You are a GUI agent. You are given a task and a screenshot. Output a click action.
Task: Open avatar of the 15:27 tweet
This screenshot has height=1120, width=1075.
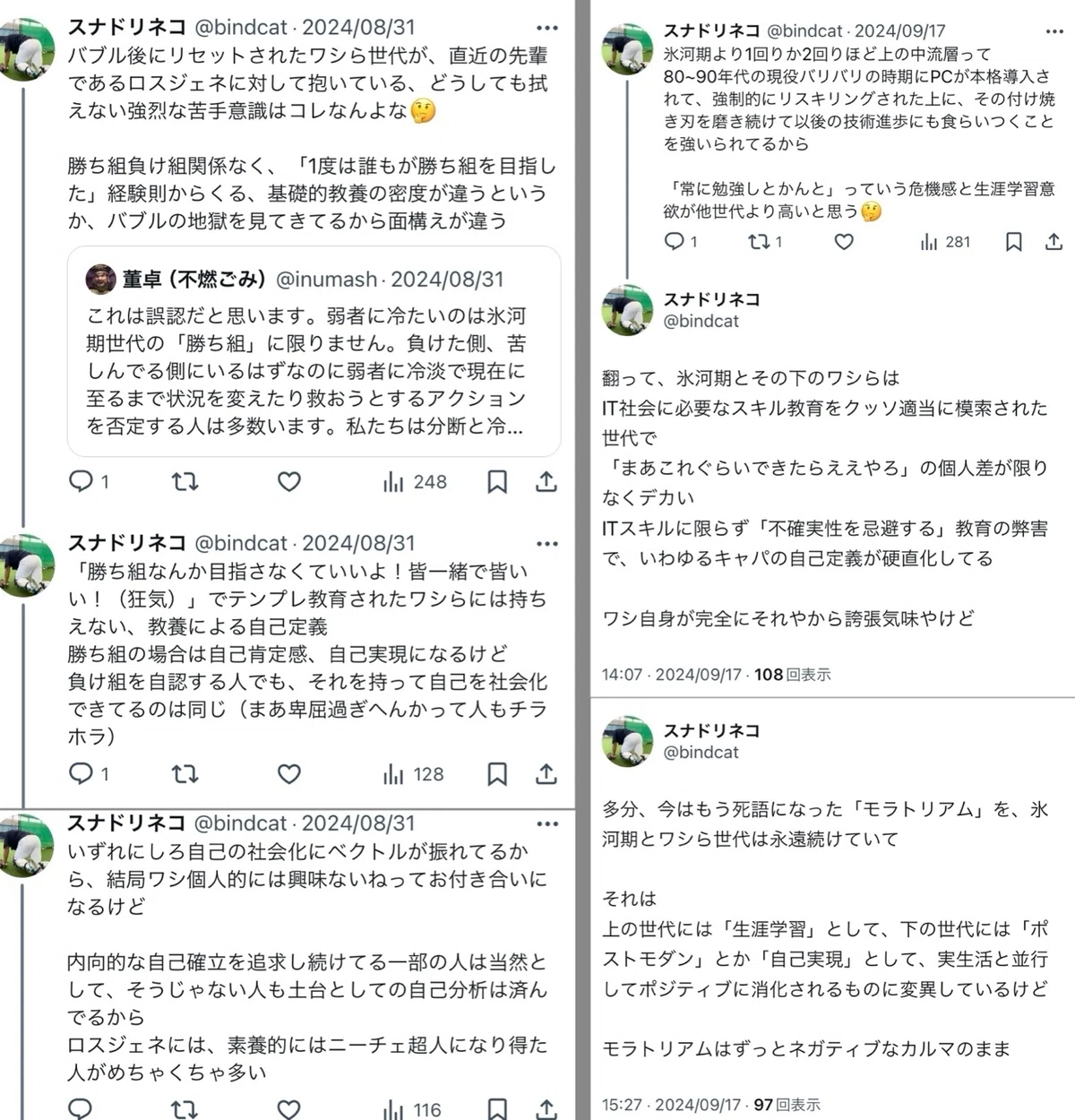click(627, 741)
